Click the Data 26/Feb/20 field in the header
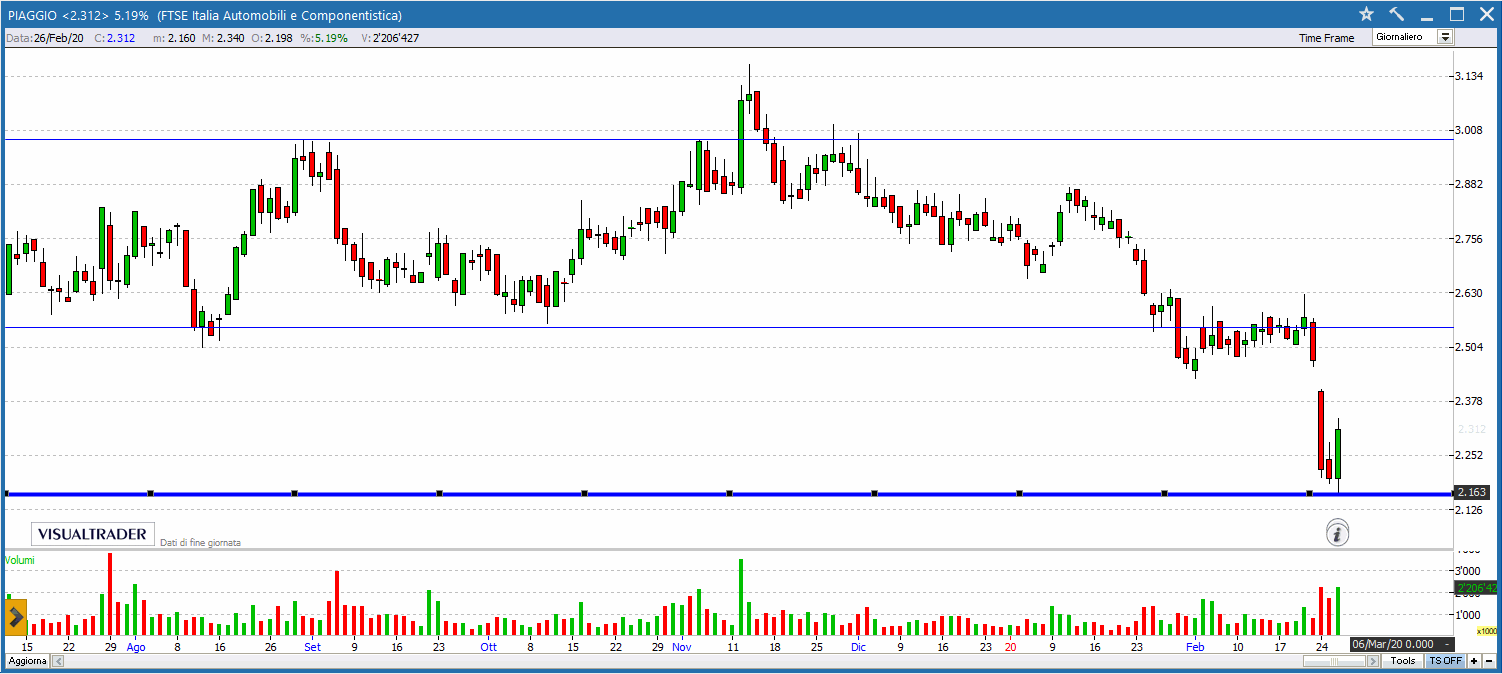1502x674 pixels. pyautogui.click(x=46, y=38)
